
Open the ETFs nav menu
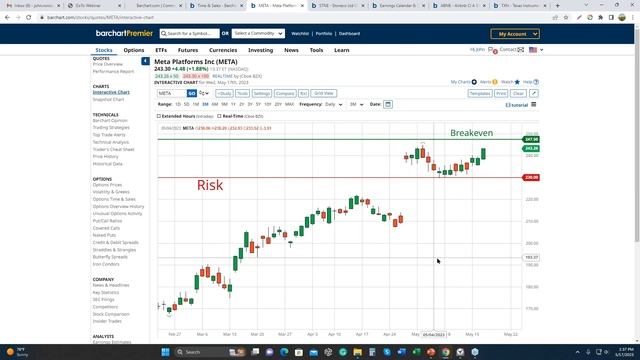click(x=161, y=50)
